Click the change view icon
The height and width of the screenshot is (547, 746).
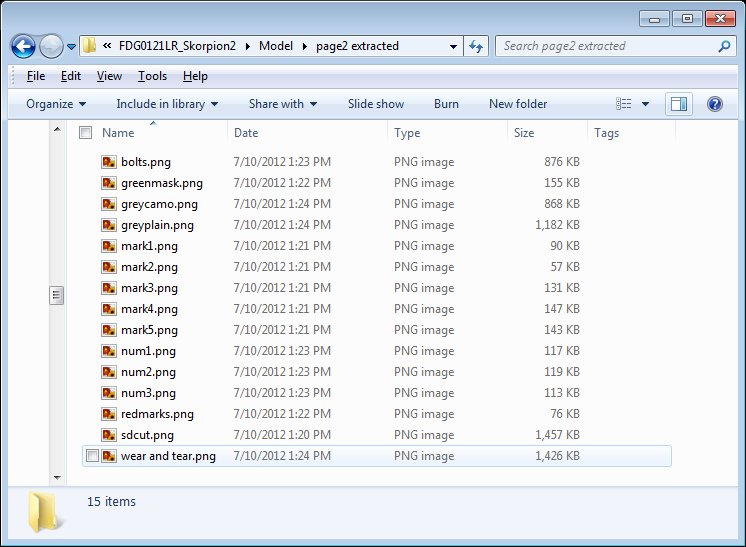(x=625, y=104)
